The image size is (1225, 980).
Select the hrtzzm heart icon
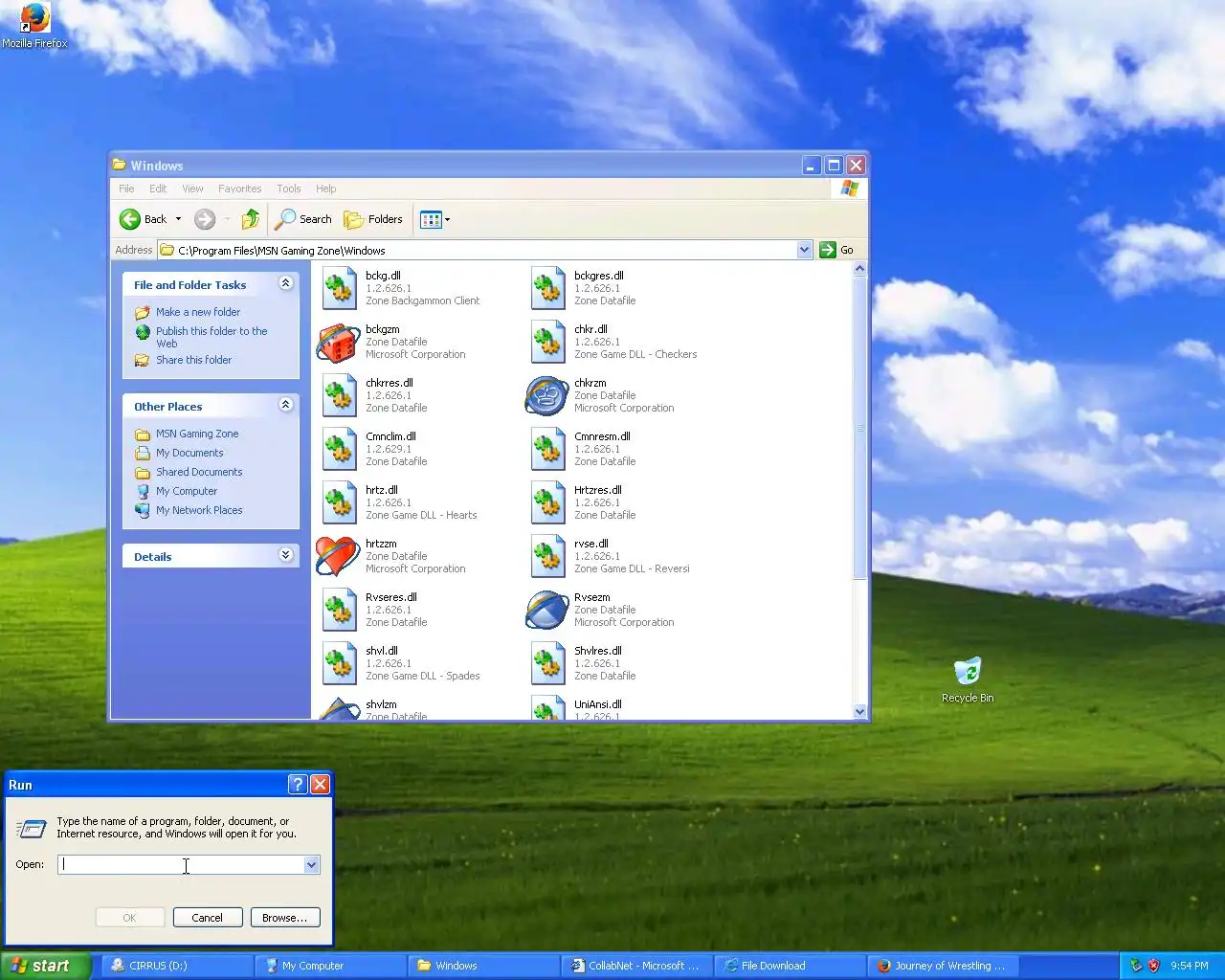coord(338,556)
